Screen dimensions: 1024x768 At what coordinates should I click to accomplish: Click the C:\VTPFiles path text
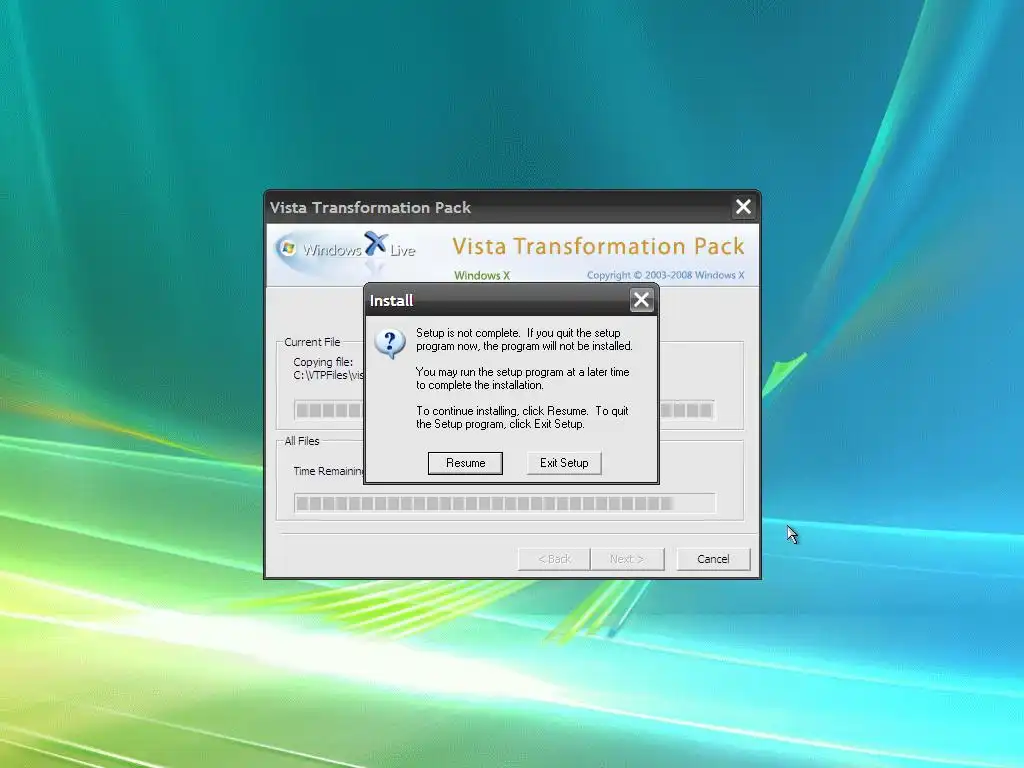point(328,376)
